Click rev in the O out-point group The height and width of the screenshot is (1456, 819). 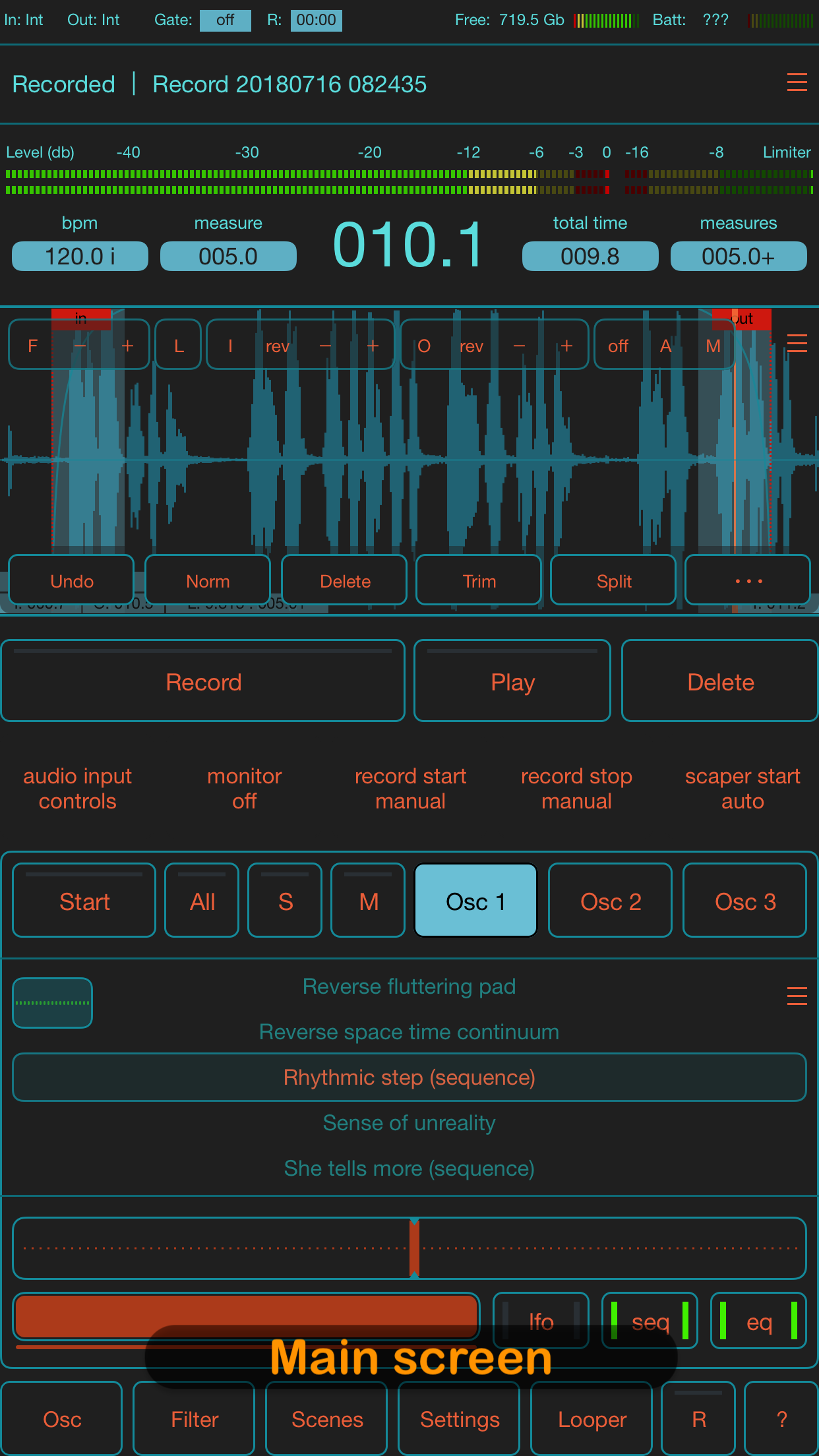[471, 346]
